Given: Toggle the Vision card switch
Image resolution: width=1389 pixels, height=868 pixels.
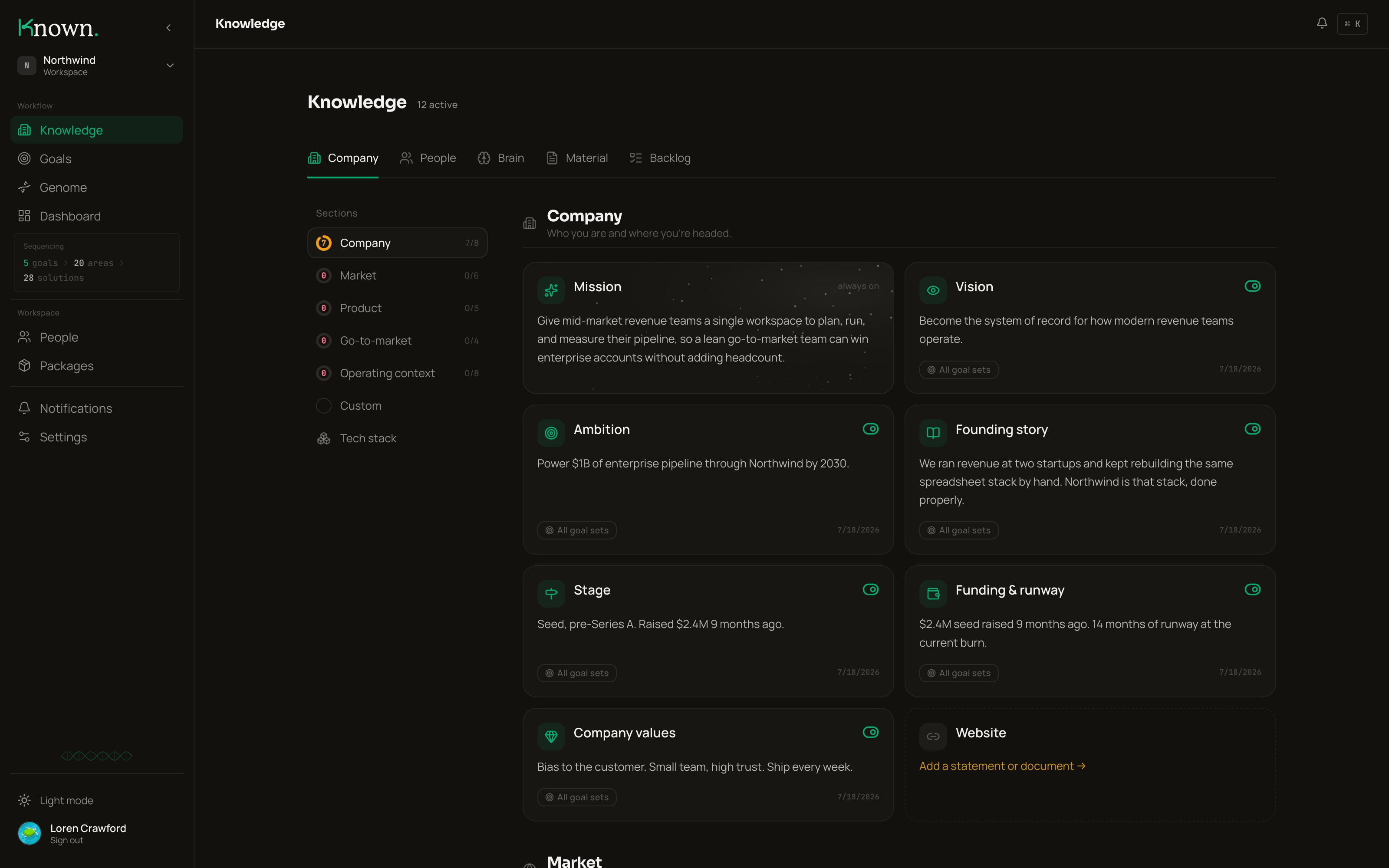Looking at the screenshot, I should click(x=1252, y=286).
